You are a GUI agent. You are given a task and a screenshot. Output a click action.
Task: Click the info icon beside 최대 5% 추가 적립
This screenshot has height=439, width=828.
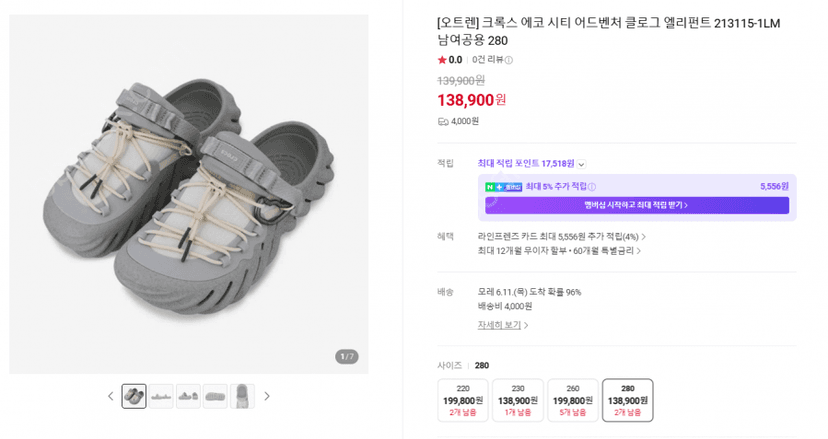point(592,186)
